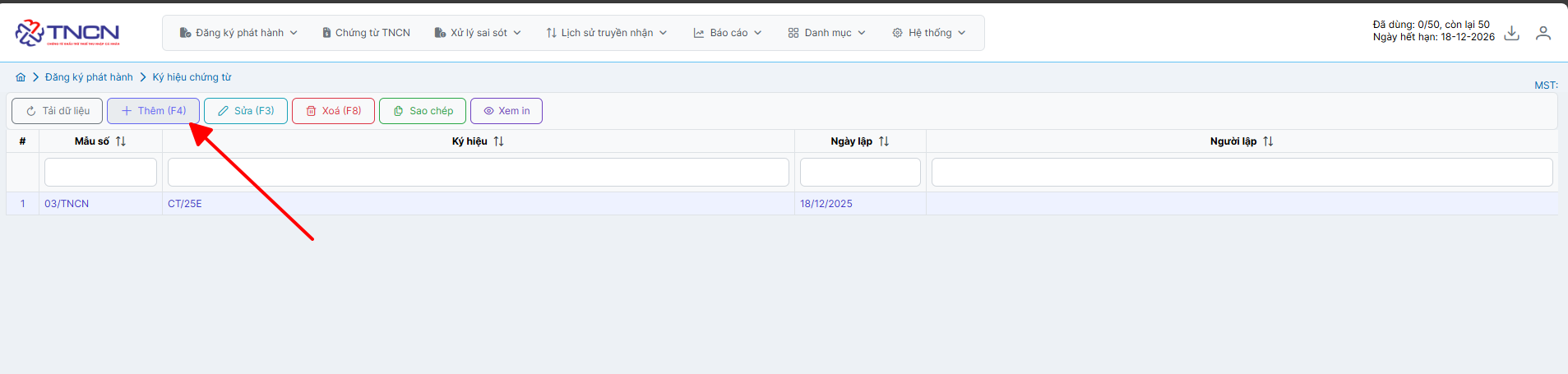Open the user account icon
Viewport: 1568px width, 374px height.
coord(1543,33)
